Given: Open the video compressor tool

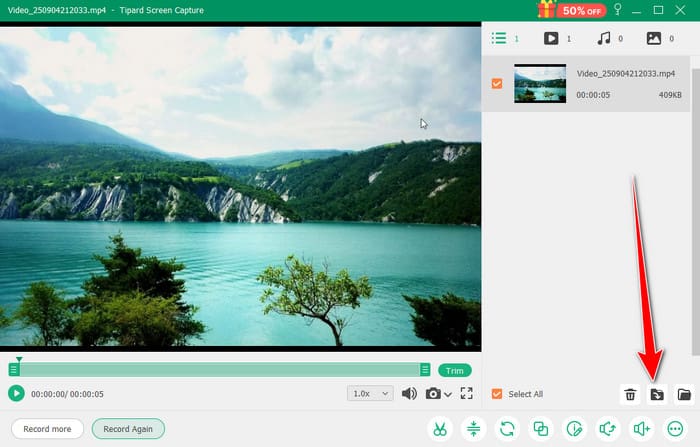Looking at the screenshot, I should pyautogui.click(x=473, y=429).
